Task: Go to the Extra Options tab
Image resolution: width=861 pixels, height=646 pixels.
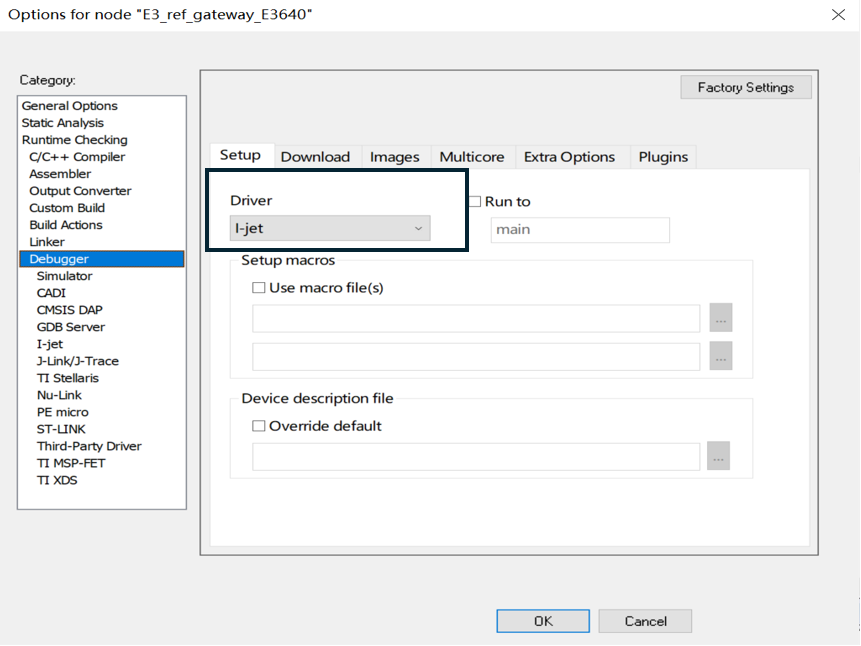Action: (569, 157)
